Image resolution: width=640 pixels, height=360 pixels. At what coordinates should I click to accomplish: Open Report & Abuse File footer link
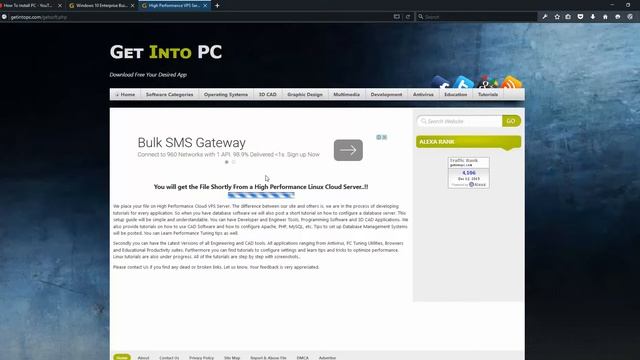pos(268,358)
